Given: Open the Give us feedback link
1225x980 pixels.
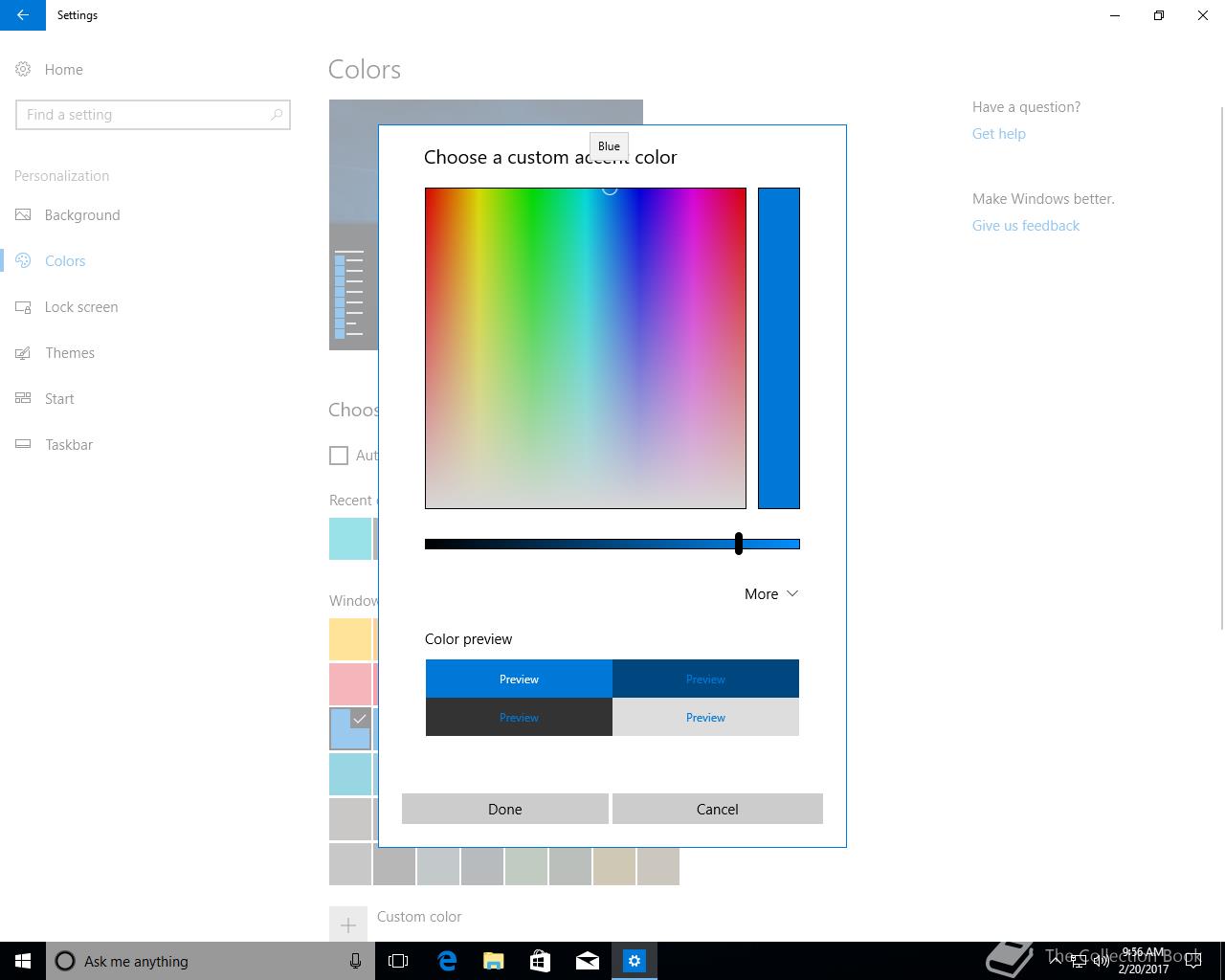Looking at the screenshot, I should point(1026,226).
